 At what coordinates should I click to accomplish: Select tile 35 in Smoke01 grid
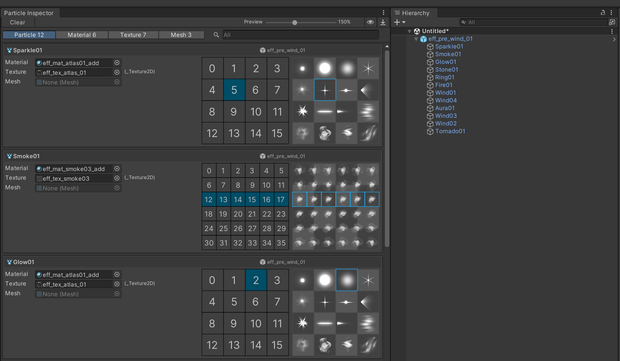[x=281, y=243]
